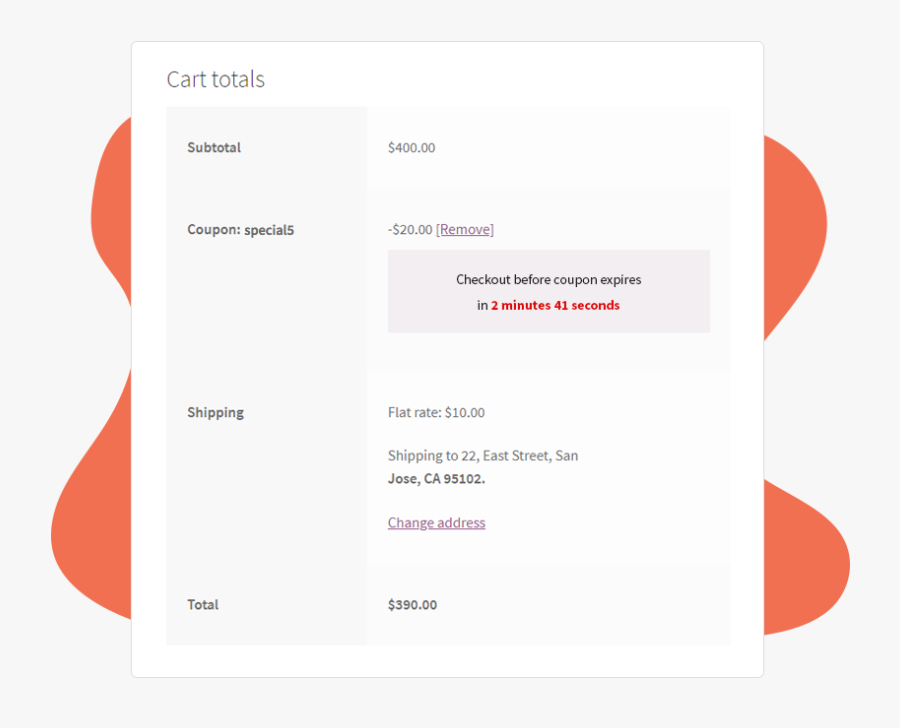Click the -$20.00 discount amount

pos(410,229)
